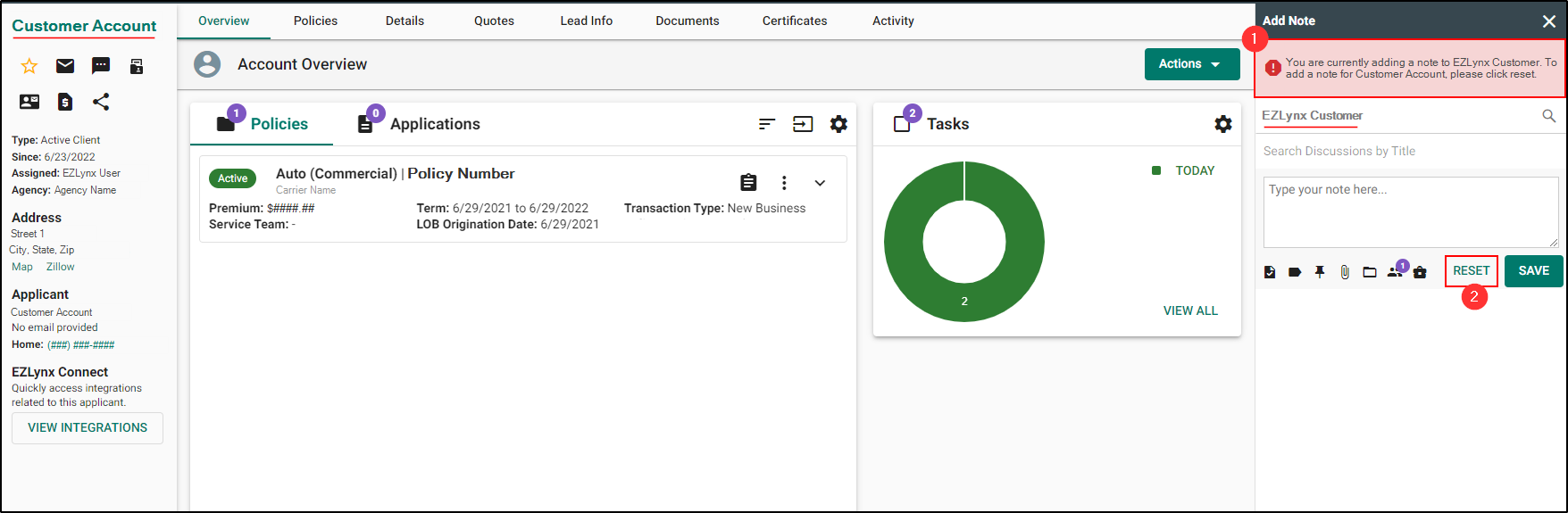Switch to the Overview tab

(224, 21)
